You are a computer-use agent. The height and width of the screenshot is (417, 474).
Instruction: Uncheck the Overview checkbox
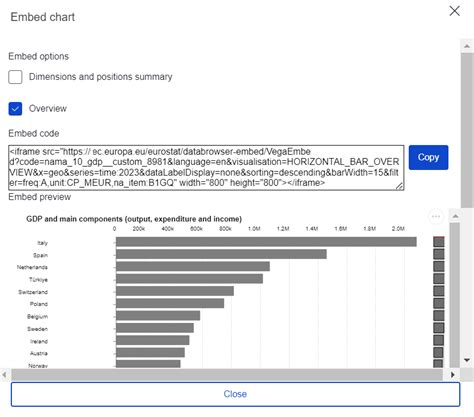[15, 109]
